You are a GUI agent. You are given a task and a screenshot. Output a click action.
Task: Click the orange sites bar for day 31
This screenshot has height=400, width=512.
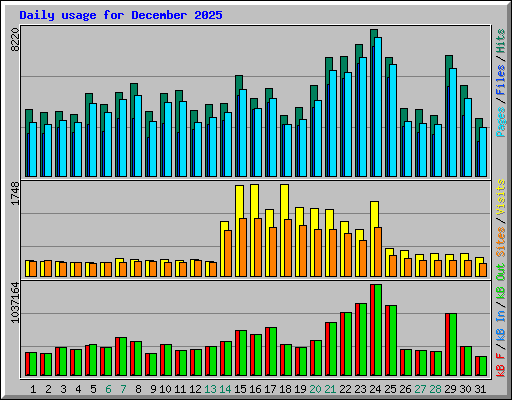click(x=483, y=270)
